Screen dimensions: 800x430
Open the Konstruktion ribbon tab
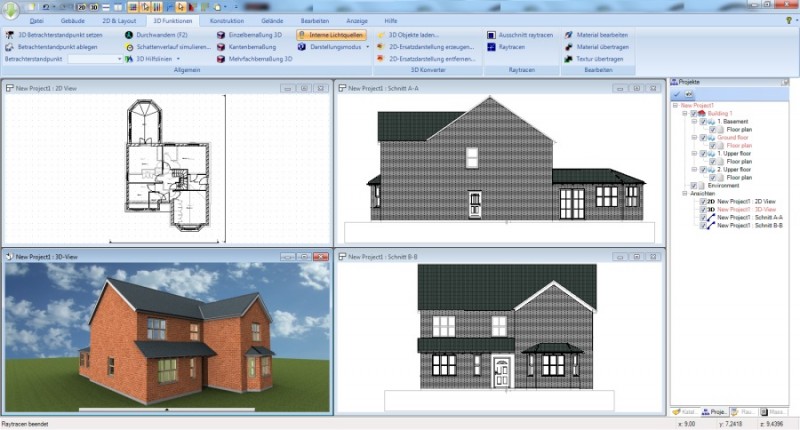point(227,20)
